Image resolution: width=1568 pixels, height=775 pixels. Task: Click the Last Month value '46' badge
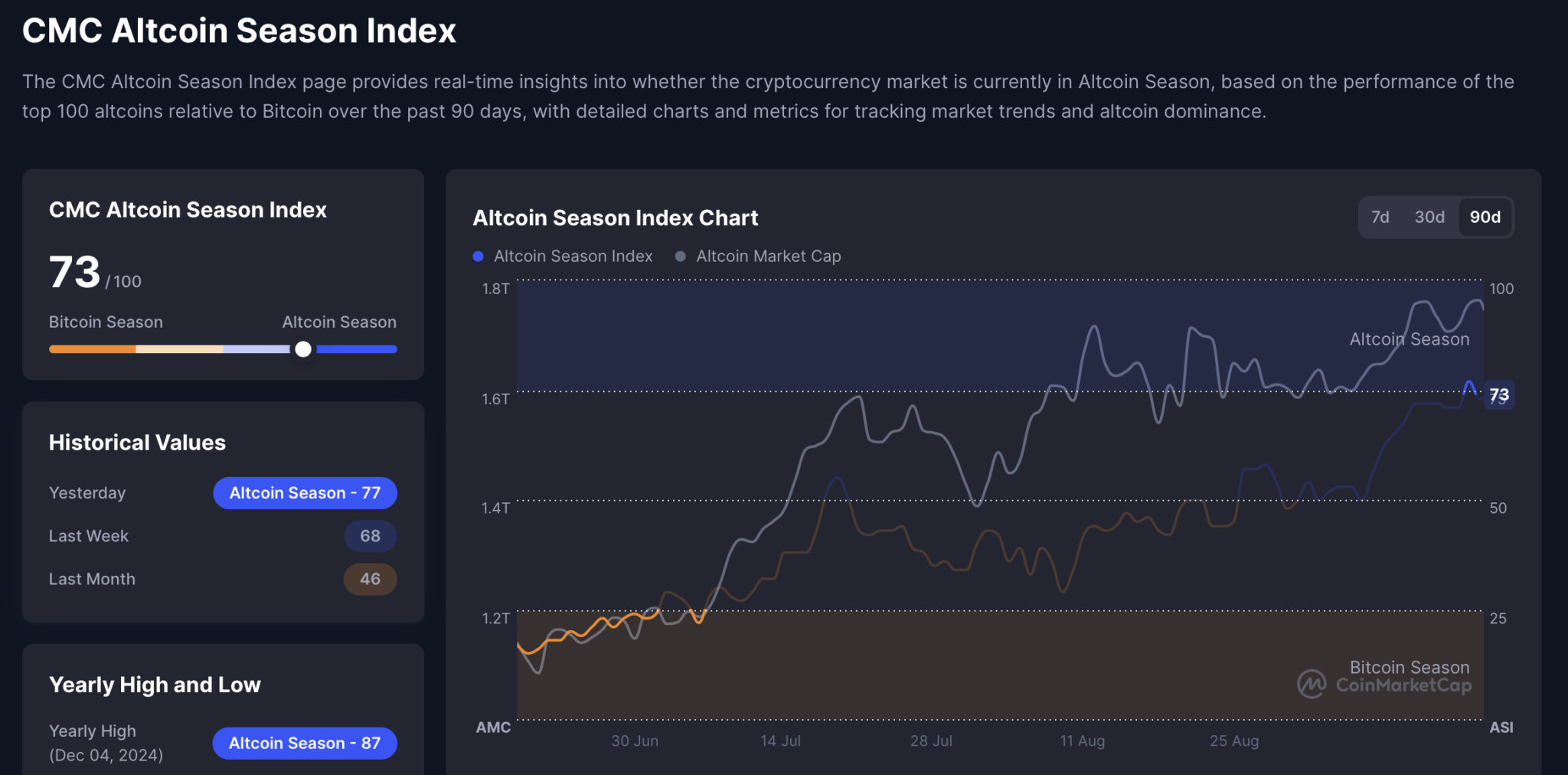pyautogui.click(x=371, y=579)
